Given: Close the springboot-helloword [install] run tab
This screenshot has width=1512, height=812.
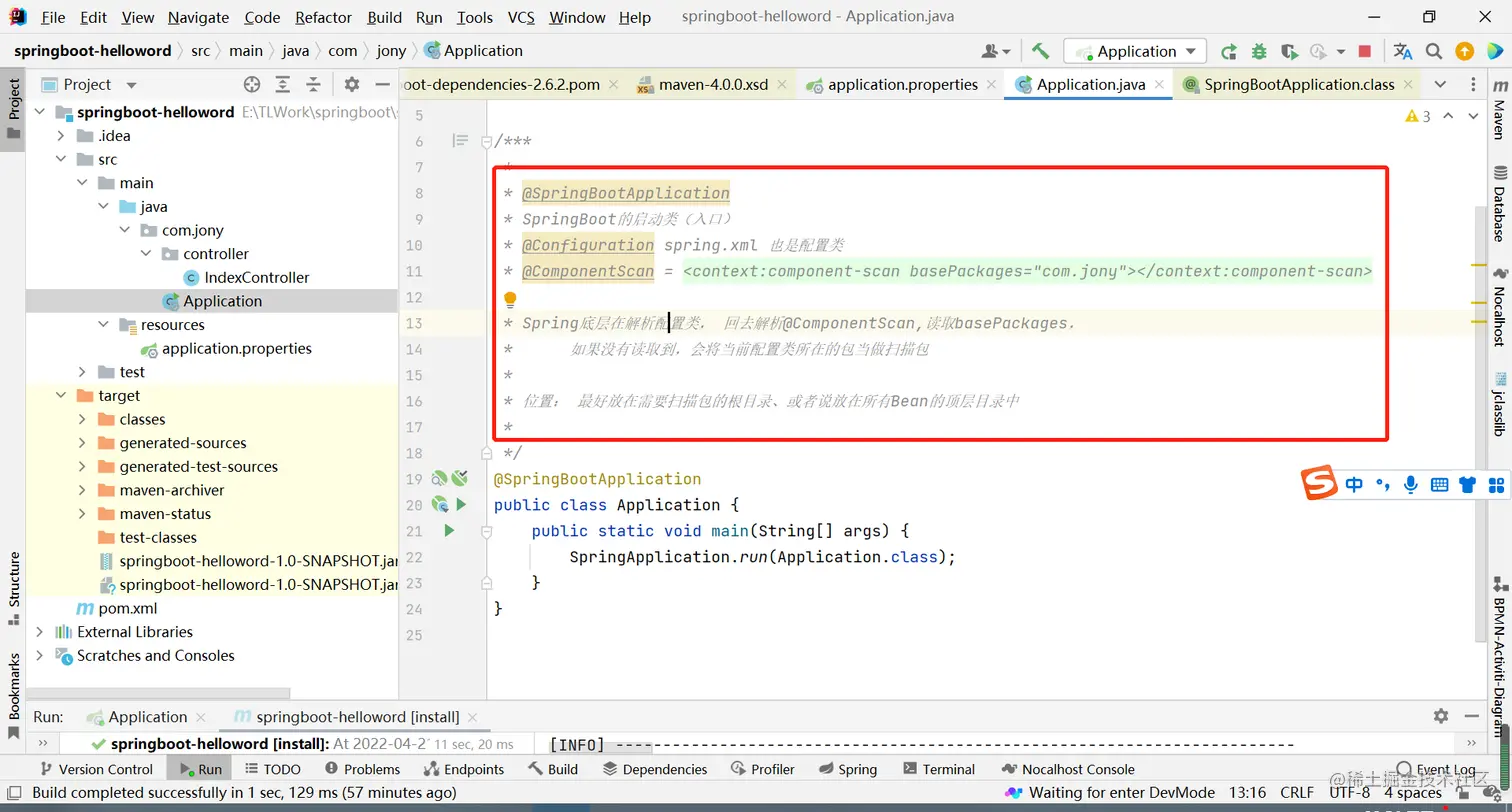Looking at the screenshot, I should (x=473, y=717).
